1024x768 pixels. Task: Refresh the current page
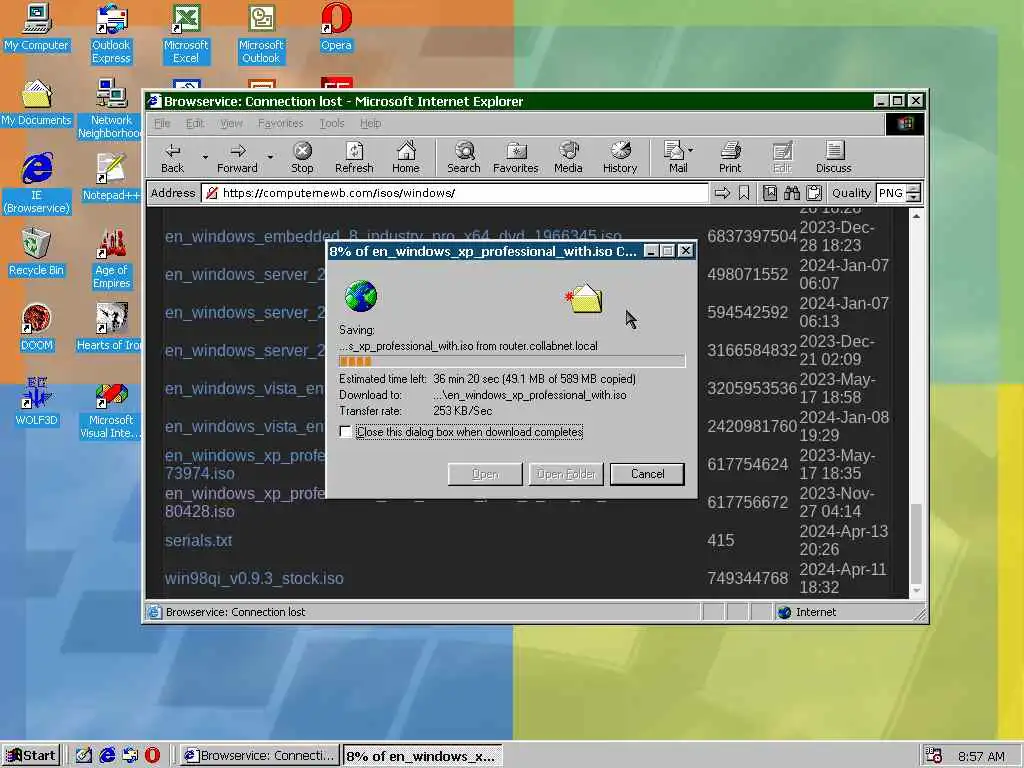tap(354, 157)
